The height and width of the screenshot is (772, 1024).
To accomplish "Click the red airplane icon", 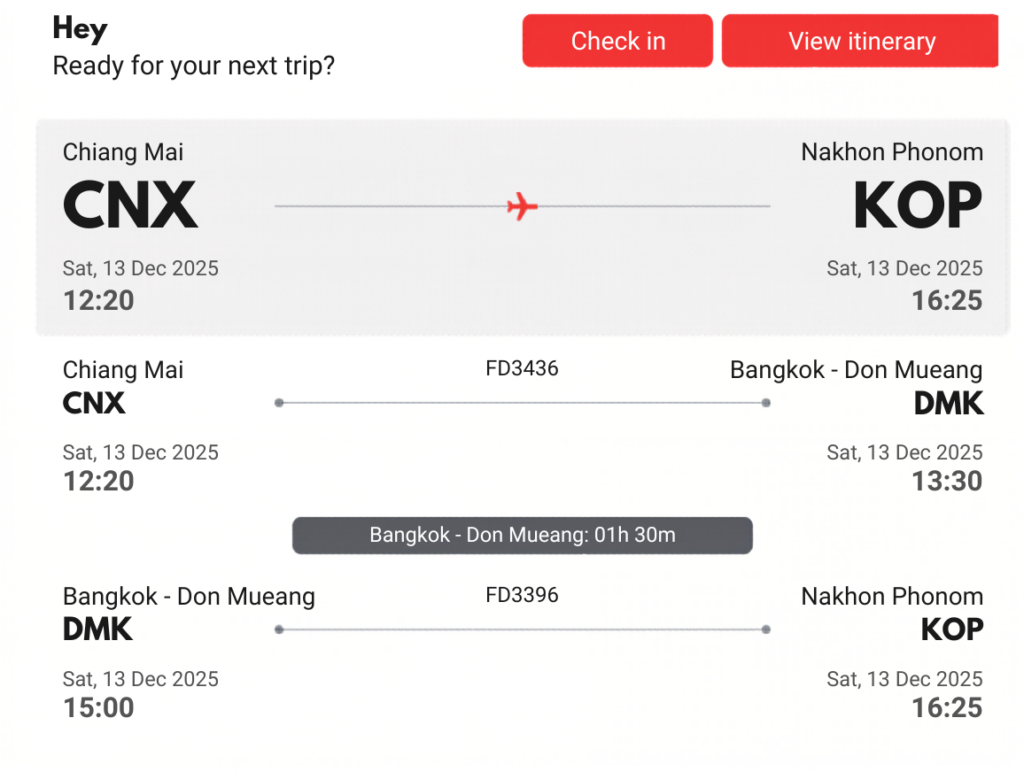I will coord(522,207).
